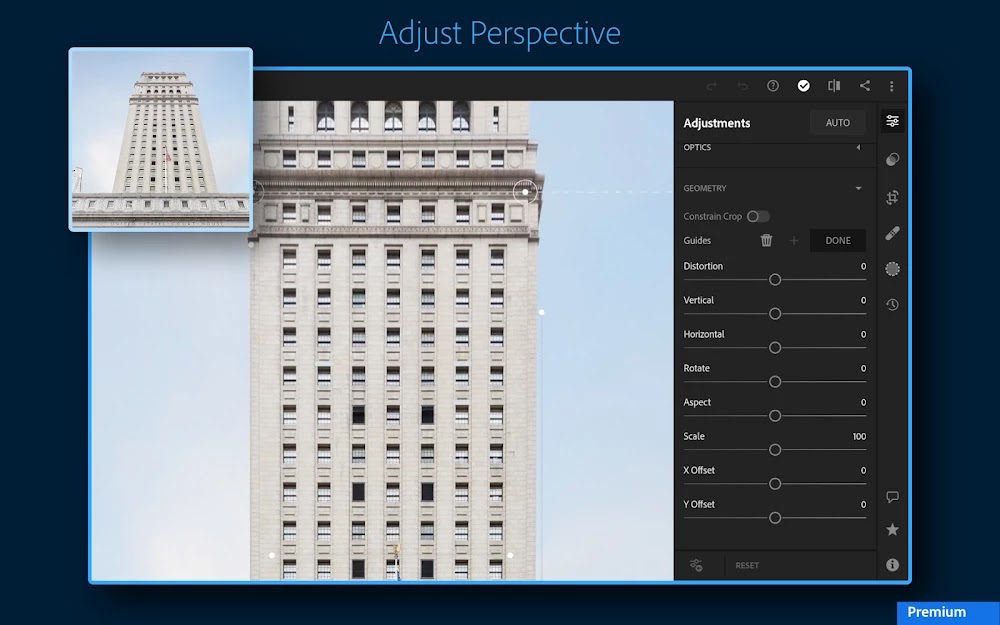Image resolution: width=1000 pixels, height=625 pixels.
Task: Select the Crop and rotate tool icon
Action: pos(892,197)
